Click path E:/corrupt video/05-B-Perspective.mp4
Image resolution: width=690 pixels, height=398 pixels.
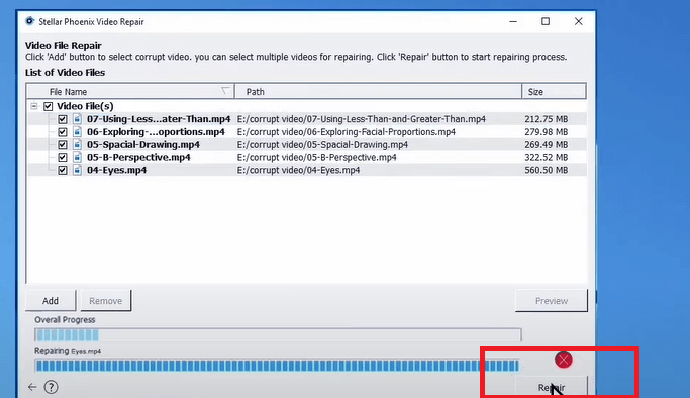tap(316, 157)
